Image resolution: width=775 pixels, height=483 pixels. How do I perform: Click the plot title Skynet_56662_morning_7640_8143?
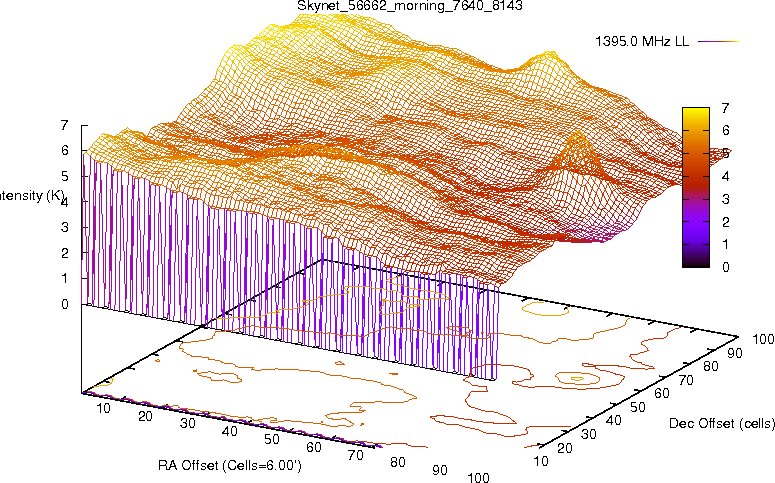click(410, 6)
